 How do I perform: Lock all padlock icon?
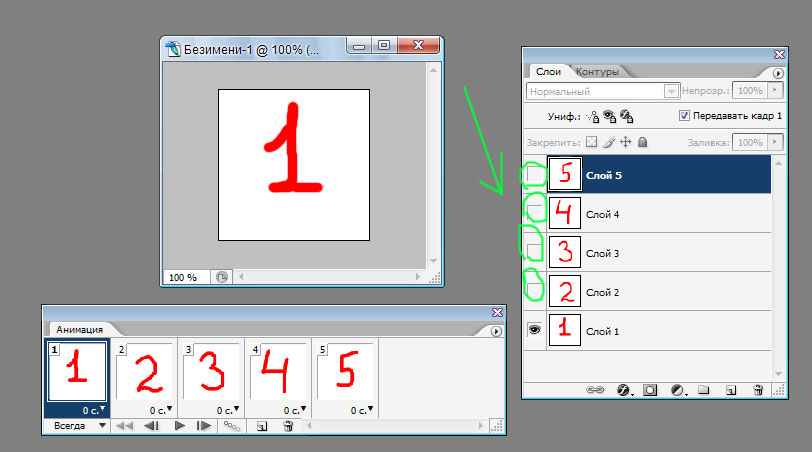(x=642, y=142)
